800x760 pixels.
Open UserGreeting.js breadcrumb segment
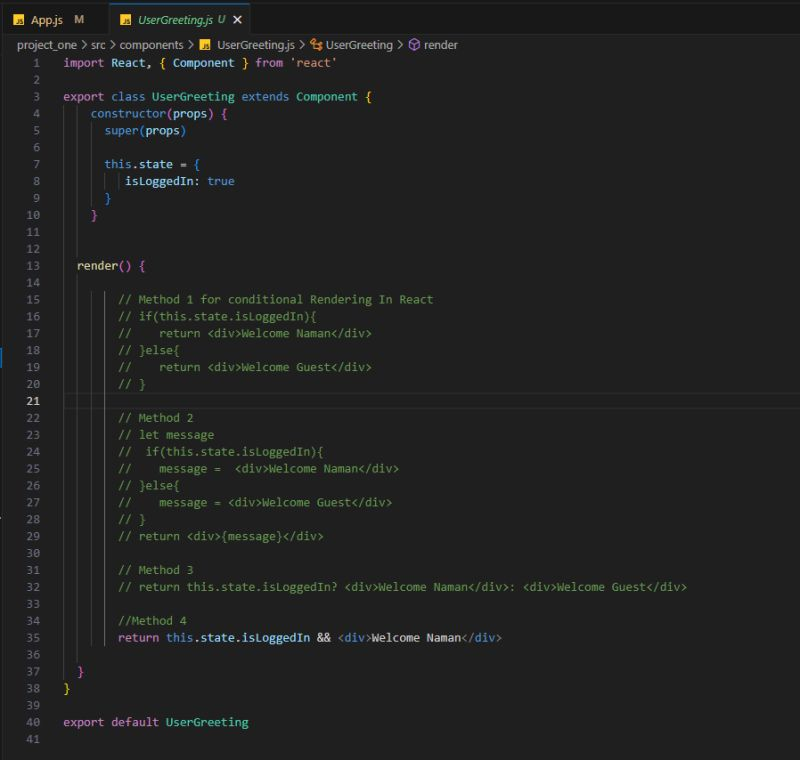(256, 45)
